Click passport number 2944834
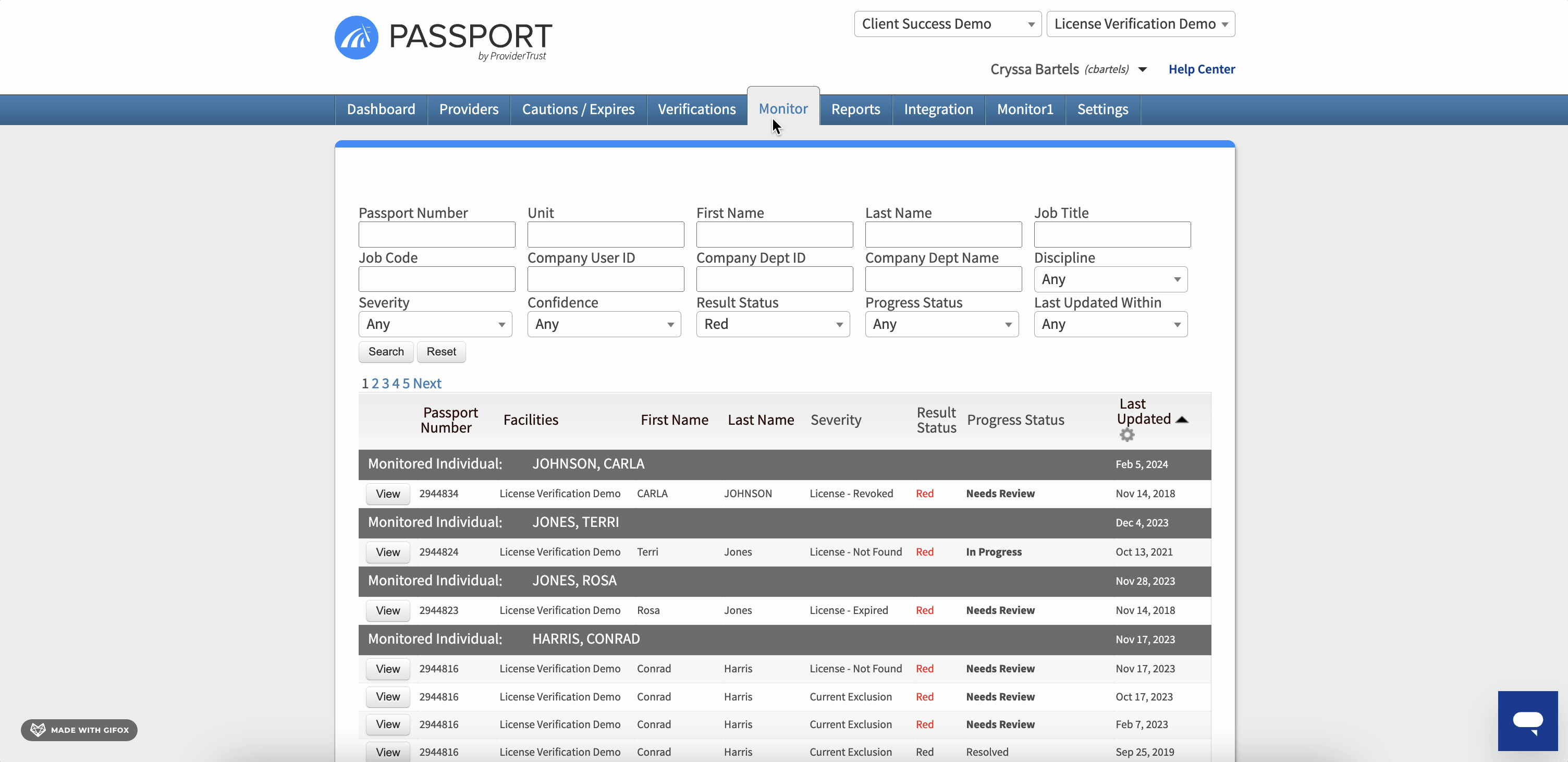This screenshot has width=1568, height=762. 438,494
